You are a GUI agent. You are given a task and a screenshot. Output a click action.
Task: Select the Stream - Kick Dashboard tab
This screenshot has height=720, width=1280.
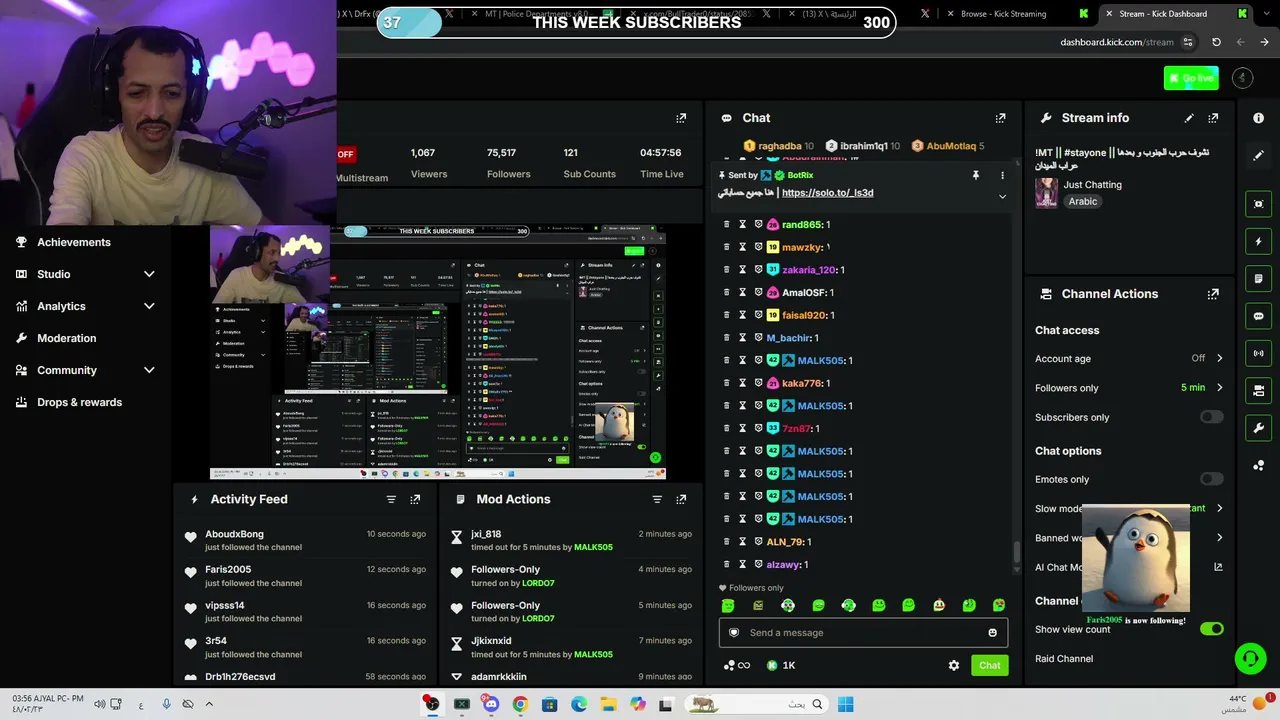click(x=1162, y=14)
